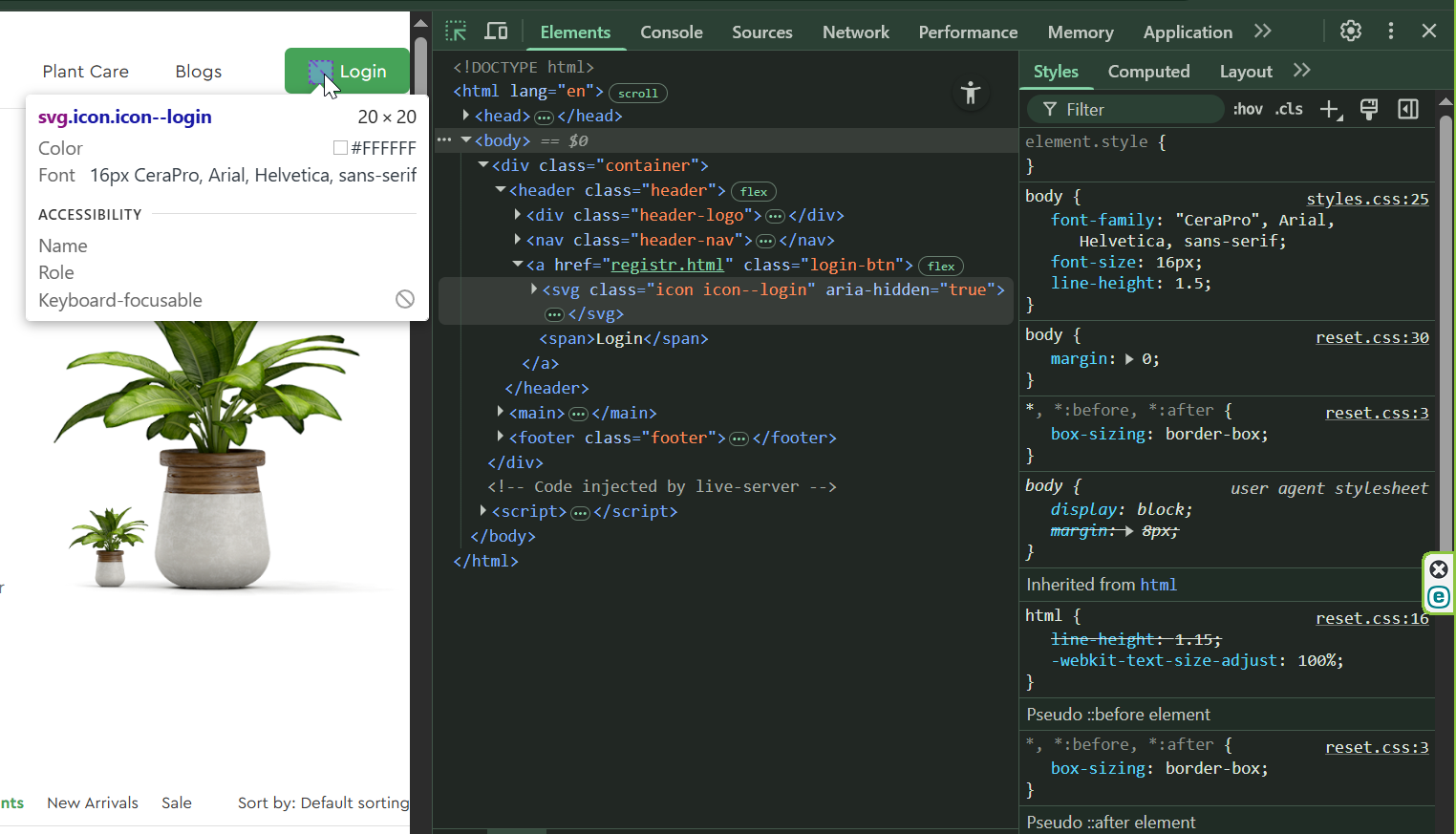
Task: Click the new style rule plus icon
Action: click(x=1330, y=110)
